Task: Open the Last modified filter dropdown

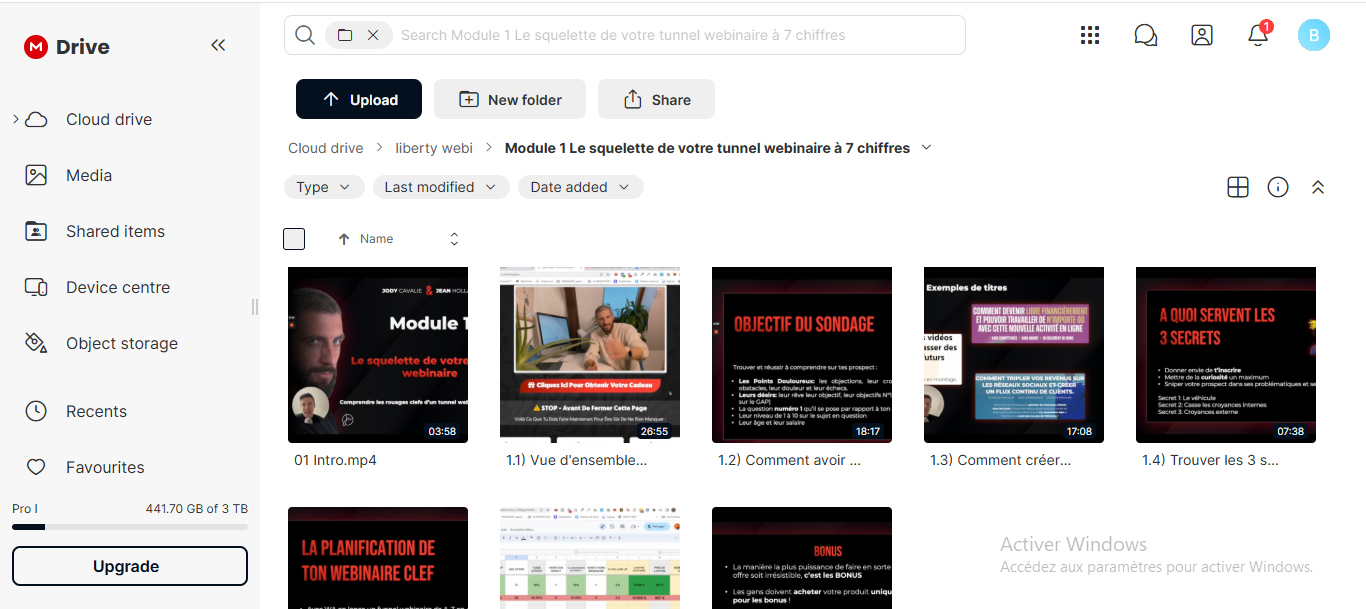Action: tap(441, 187)
